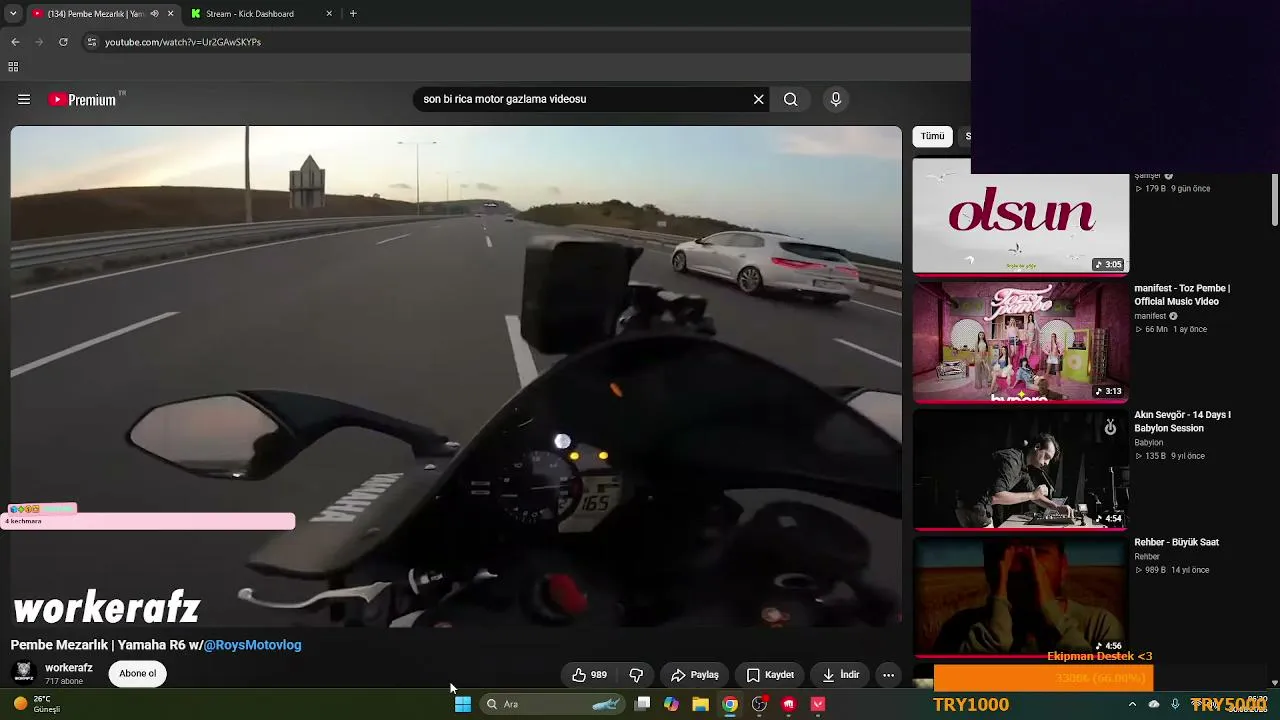Run the YouTube search with magnifier
The image size is (1280, 720).
(x=790, y=99)
